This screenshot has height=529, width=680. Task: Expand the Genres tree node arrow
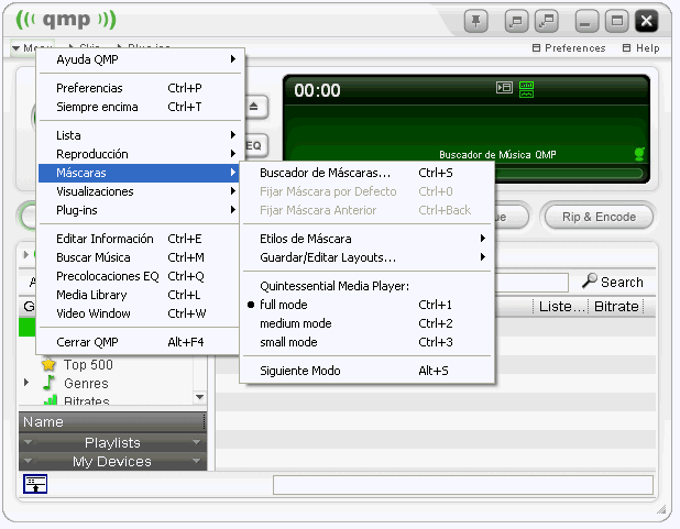click(26, 382)
